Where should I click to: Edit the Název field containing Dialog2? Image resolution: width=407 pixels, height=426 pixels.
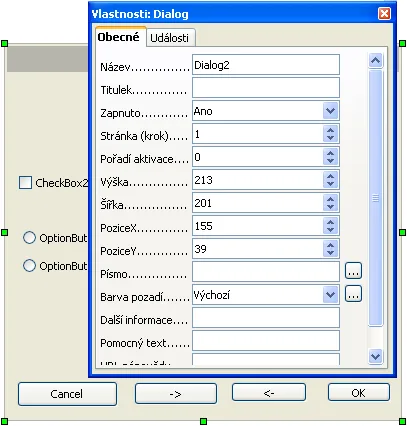pyautogui.click(x=266, y=65)
